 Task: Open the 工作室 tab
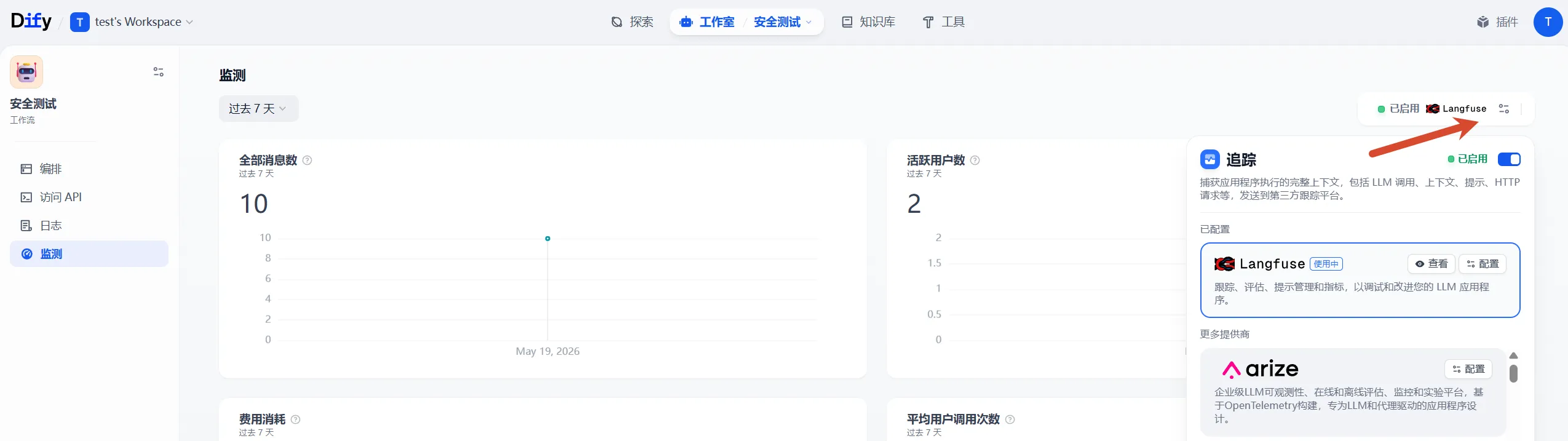(707, 22)
